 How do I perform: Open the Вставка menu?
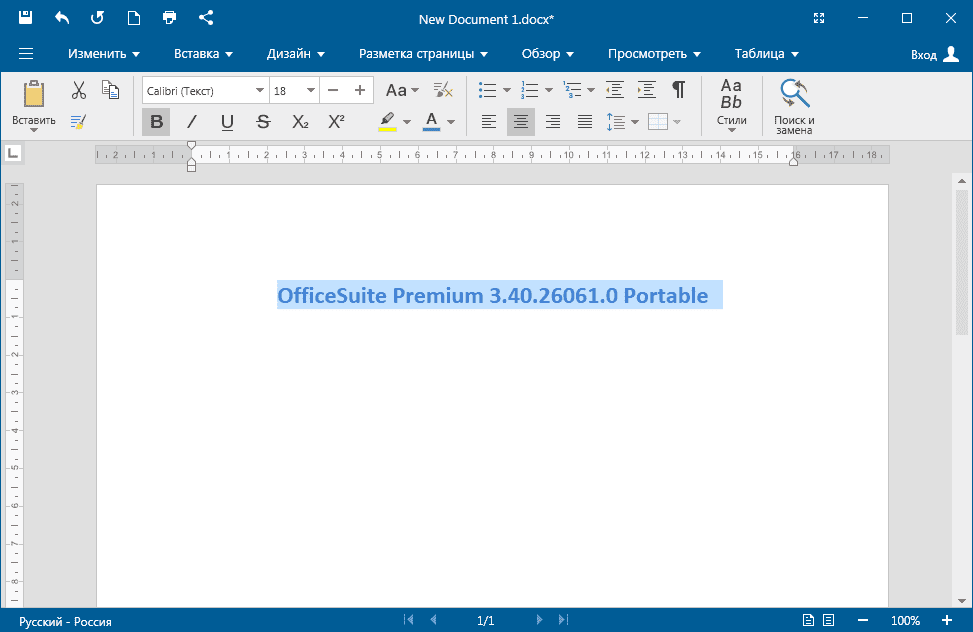203,54
